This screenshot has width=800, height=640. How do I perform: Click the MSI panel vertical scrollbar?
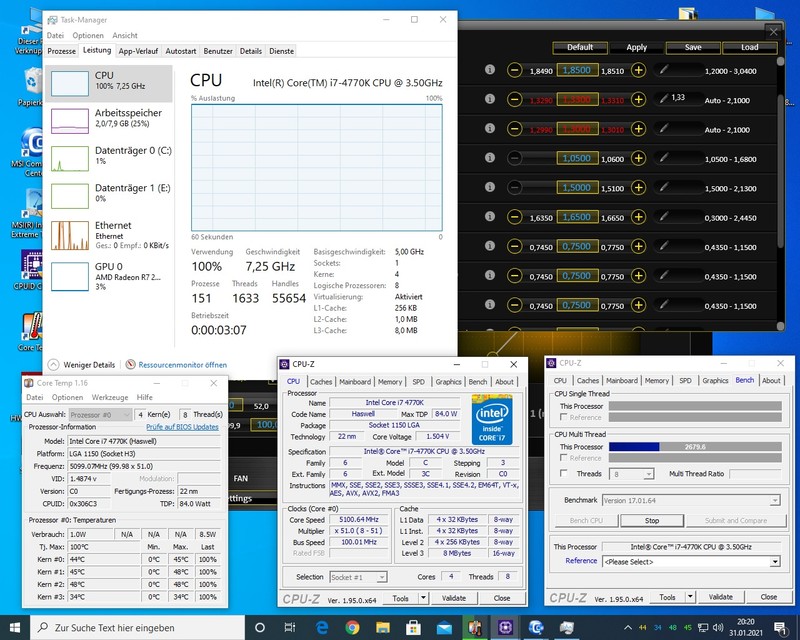click(780, 194)
